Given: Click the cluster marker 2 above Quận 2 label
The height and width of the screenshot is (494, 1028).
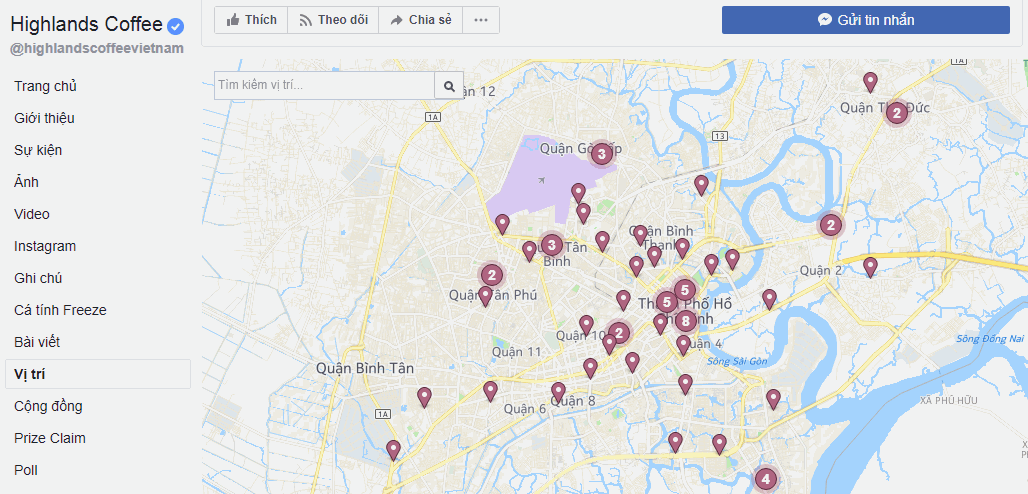Looking at the screenshot, I should 831,226.
